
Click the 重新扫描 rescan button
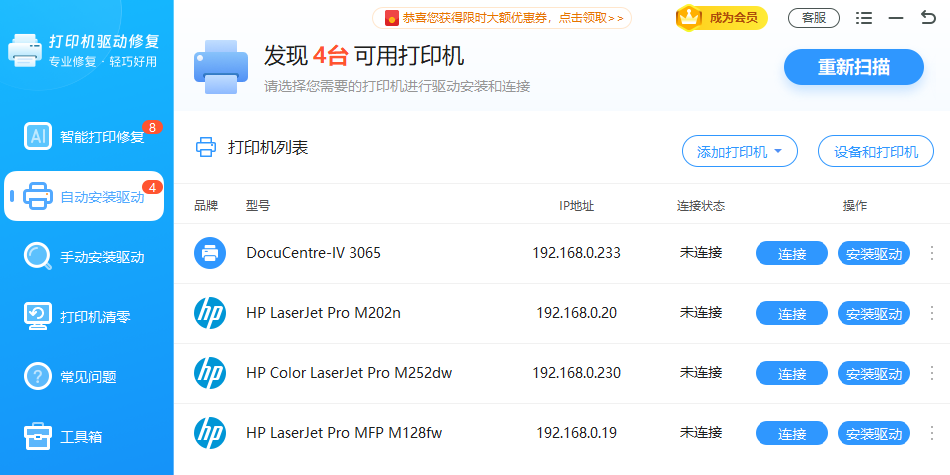click(854, 67)
